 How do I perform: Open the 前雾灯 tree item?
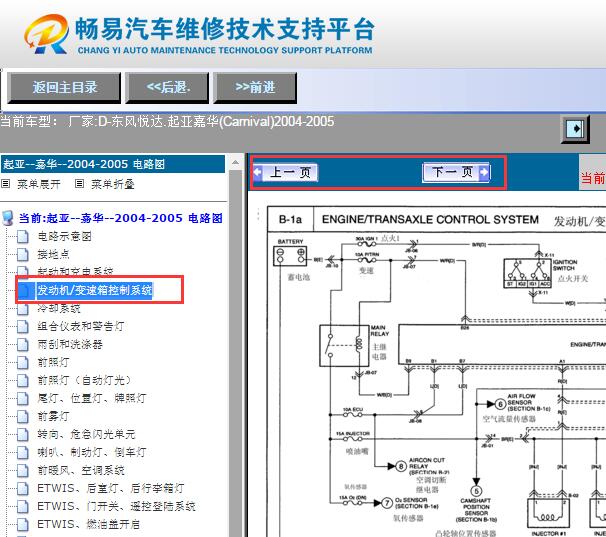click(53, 416)
